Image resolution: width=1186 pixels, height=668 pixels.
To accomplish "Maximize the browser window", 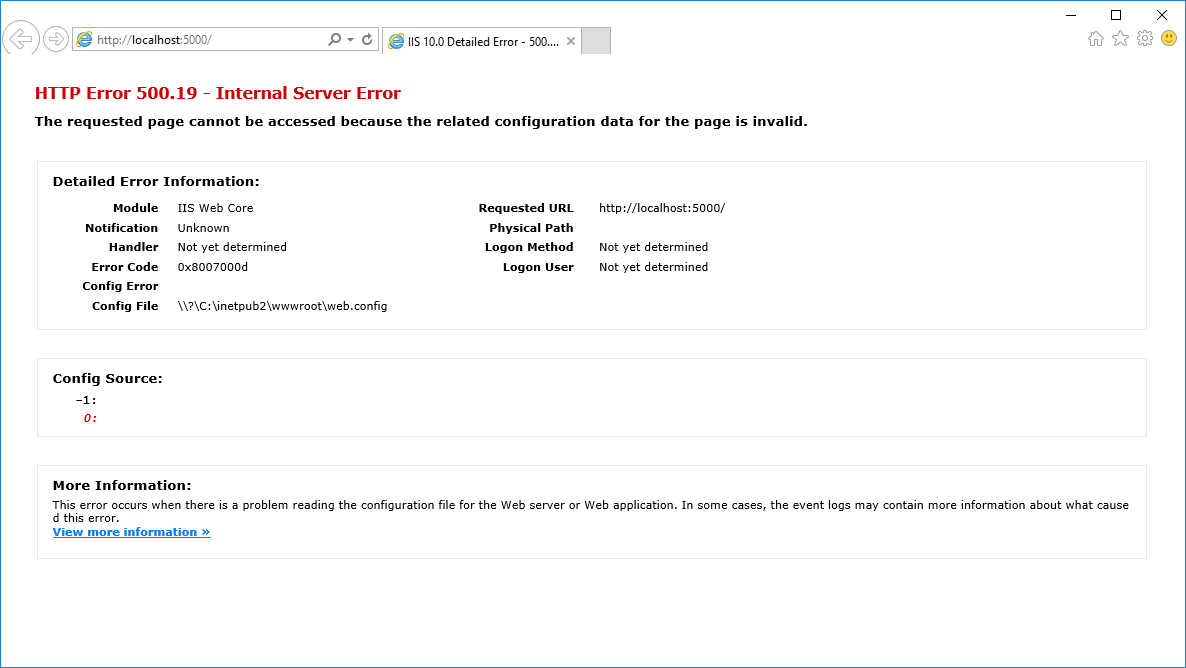I will [x=1116, y=15].
